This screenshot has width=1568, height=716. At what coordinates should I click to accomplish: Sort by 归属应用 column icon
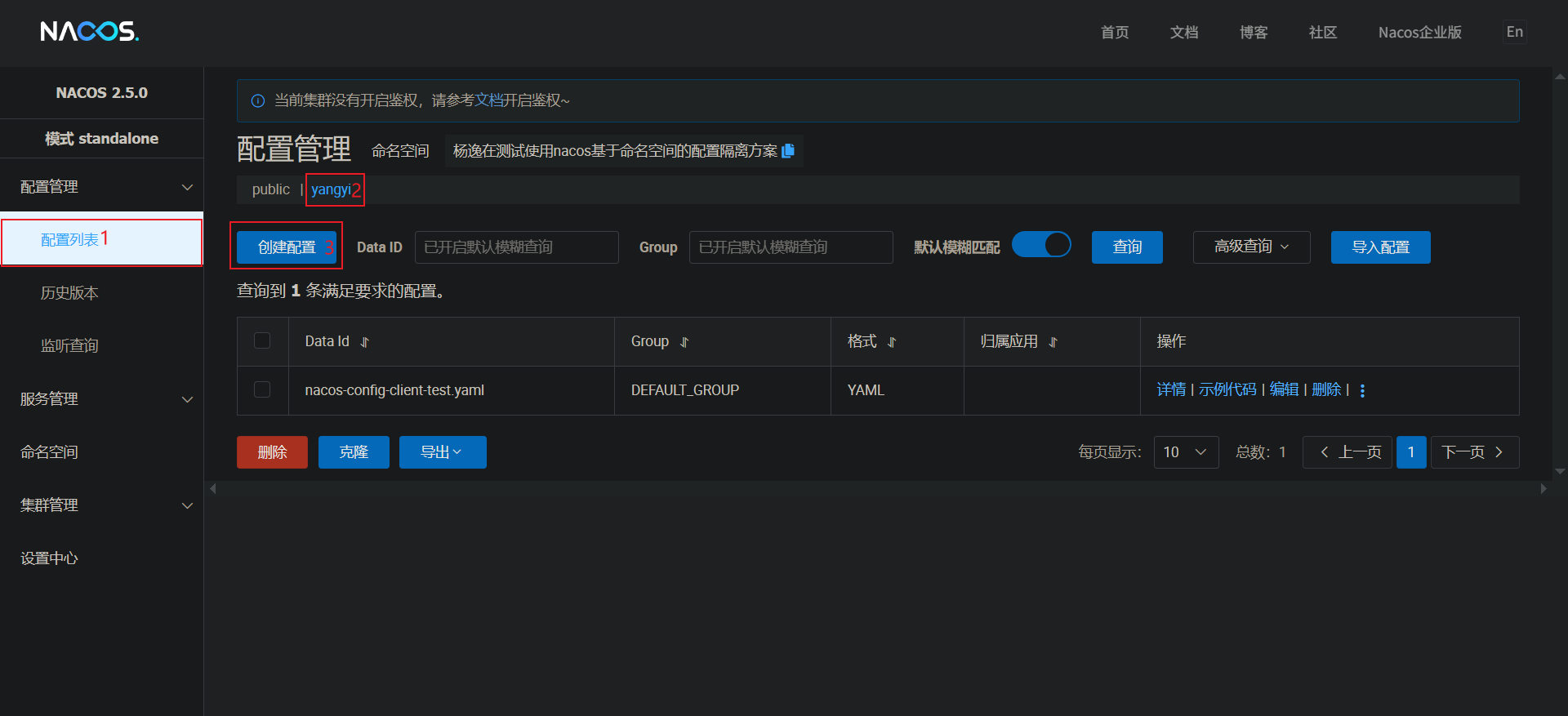(1053, 342)
